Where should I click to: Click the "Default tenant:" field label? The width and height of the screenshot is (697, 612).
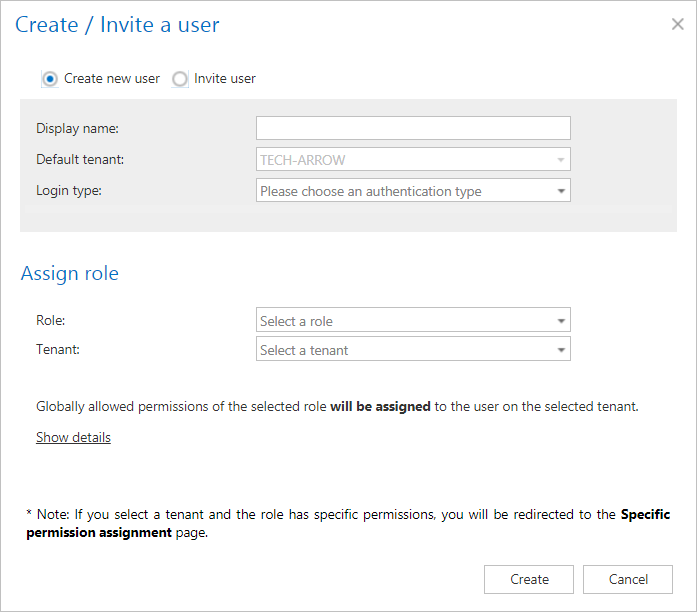point(80,159)
